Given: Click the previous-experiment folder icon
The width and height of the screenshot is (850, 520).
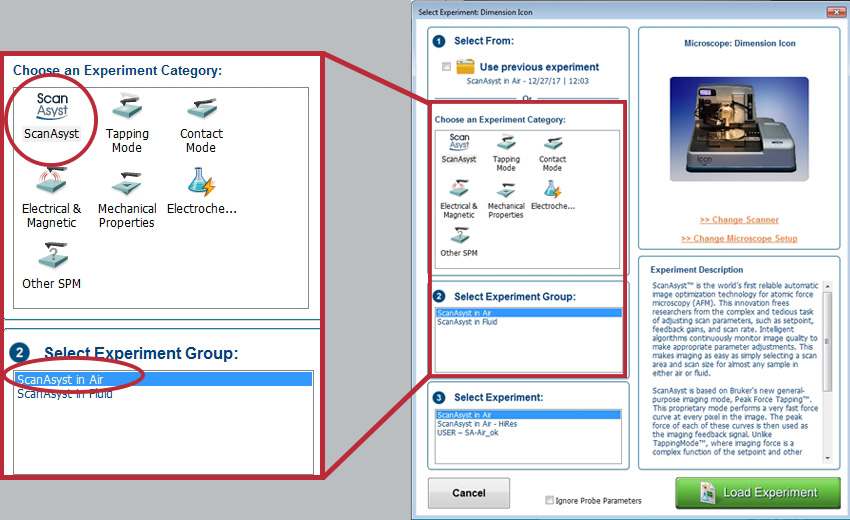Looking at the screenshot, I should pos(465,67).
